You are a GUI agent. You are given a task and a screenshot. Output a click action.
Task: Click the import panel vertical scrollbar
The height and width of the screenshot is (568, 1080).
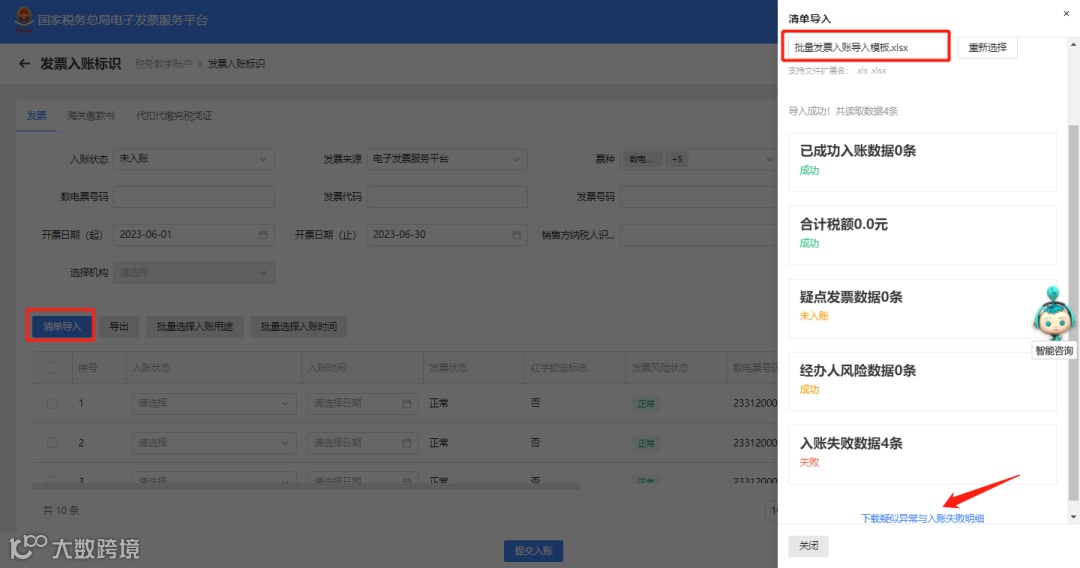[1072, 313]
